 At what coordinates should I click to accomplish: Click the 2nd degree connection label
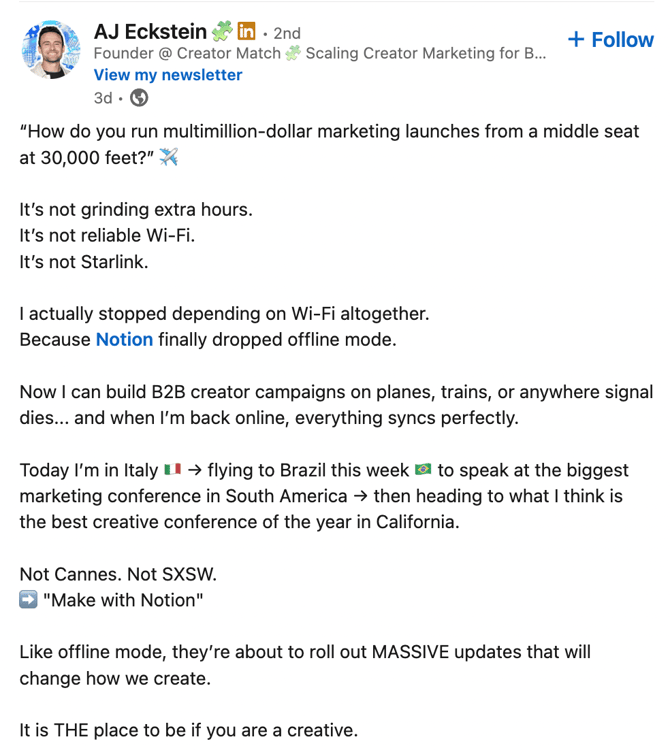point(287,33)
